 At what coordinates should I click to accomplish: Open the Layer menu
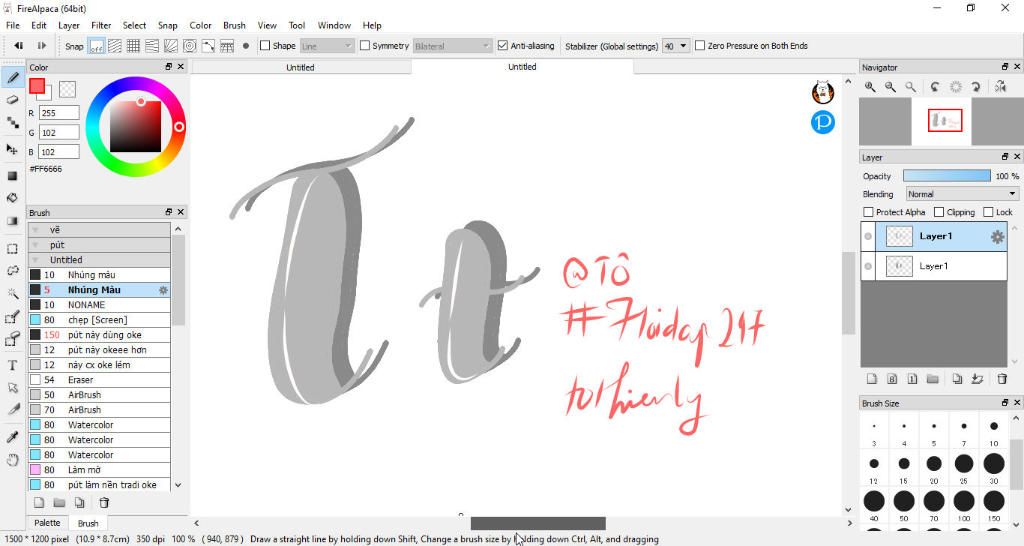tap(69, 25)
